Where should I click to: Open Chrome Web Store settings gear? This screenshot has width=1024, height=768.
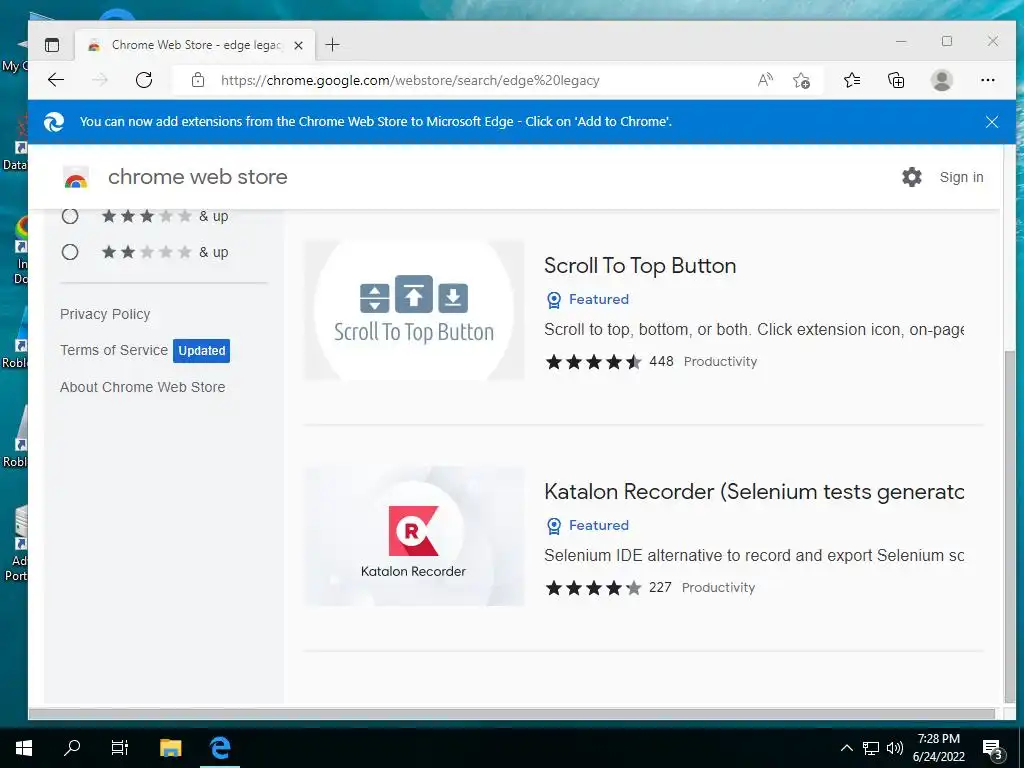912,177
